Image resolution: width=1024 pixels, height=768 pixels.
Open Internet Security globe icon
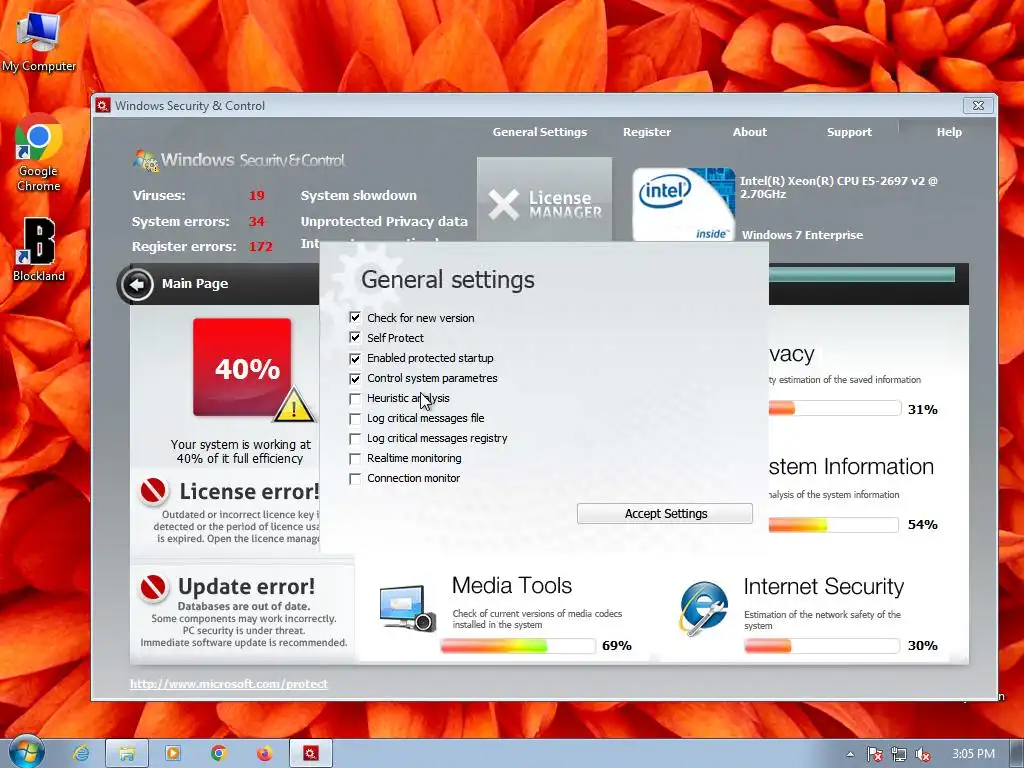[x=703, y=608]
